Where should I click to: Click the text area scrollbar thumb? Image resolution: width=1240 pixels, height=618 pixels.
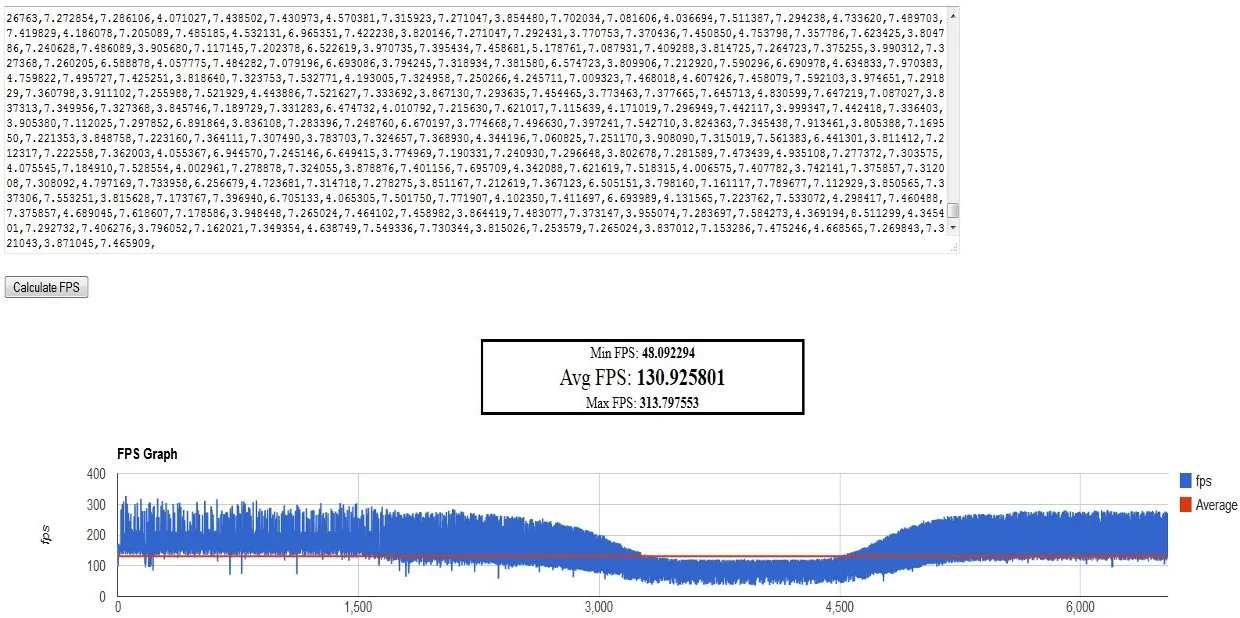pos(954,210)
